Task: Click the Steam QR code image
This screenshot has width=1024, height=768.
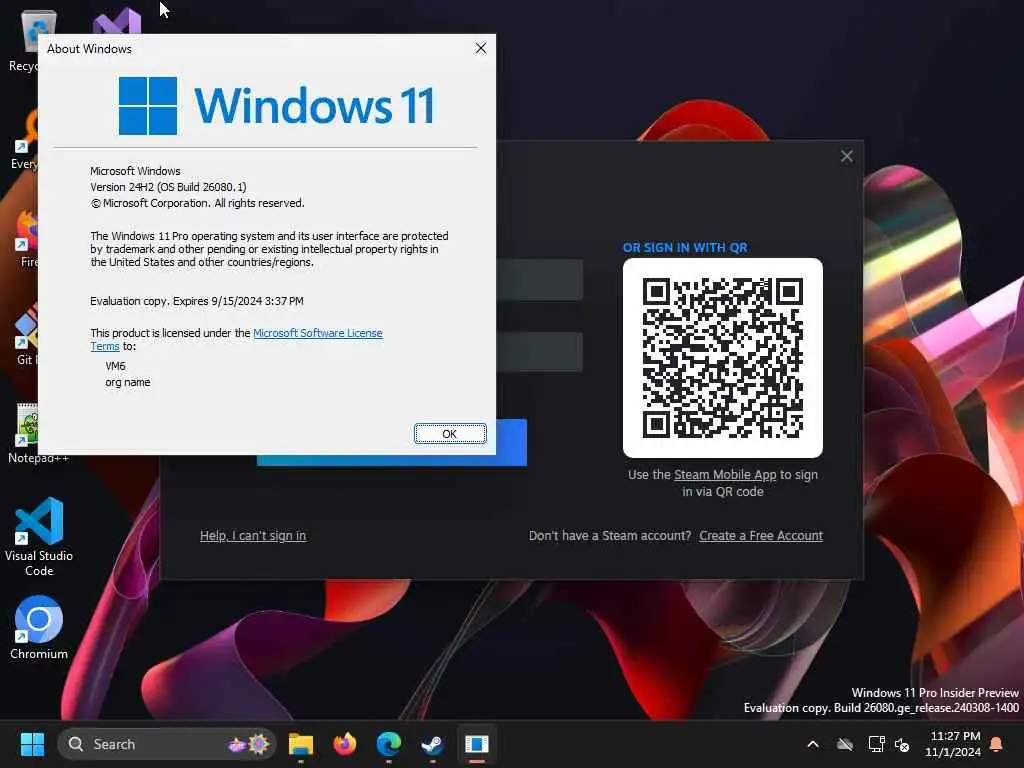Action: click(722, 358)
